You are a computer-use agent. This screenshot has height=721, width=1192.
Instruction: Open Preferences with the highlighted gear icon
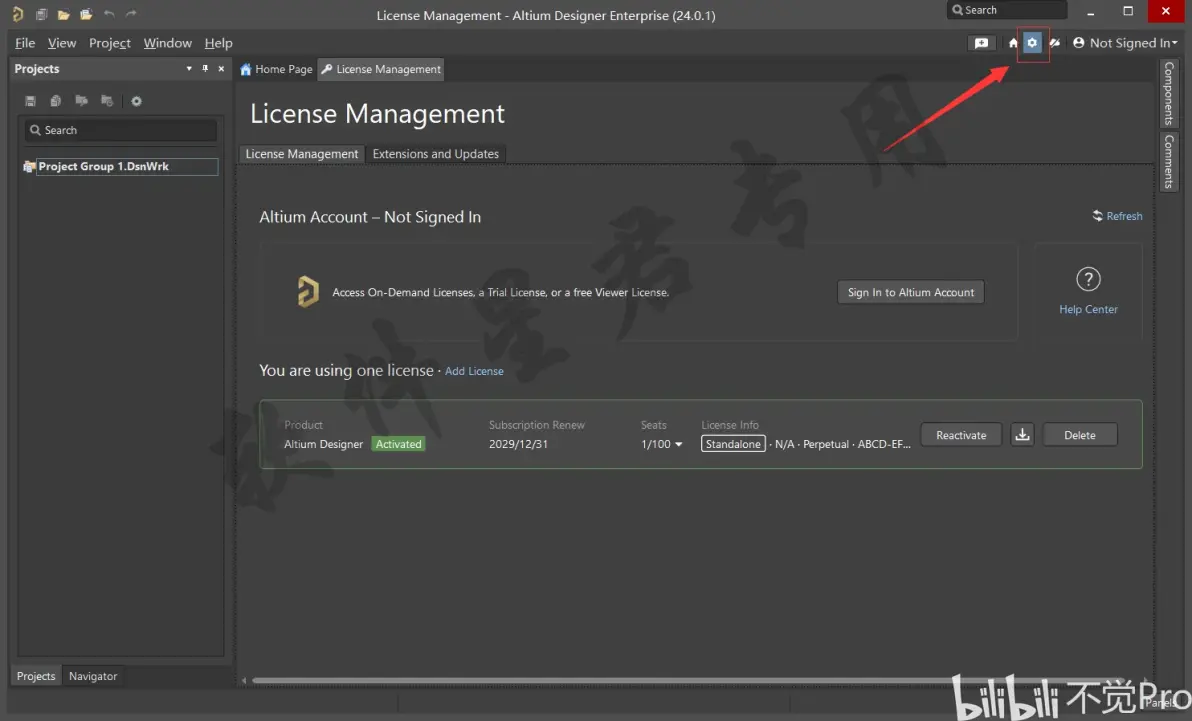[1032, 43]
